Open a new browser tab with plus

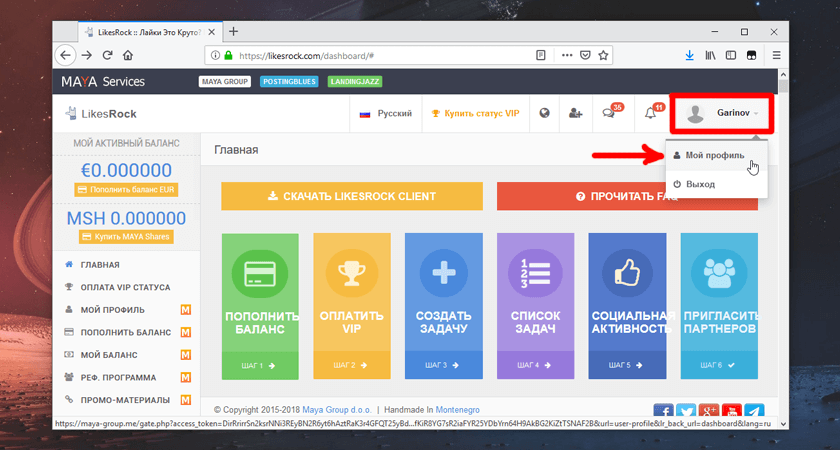coord(233,32)
